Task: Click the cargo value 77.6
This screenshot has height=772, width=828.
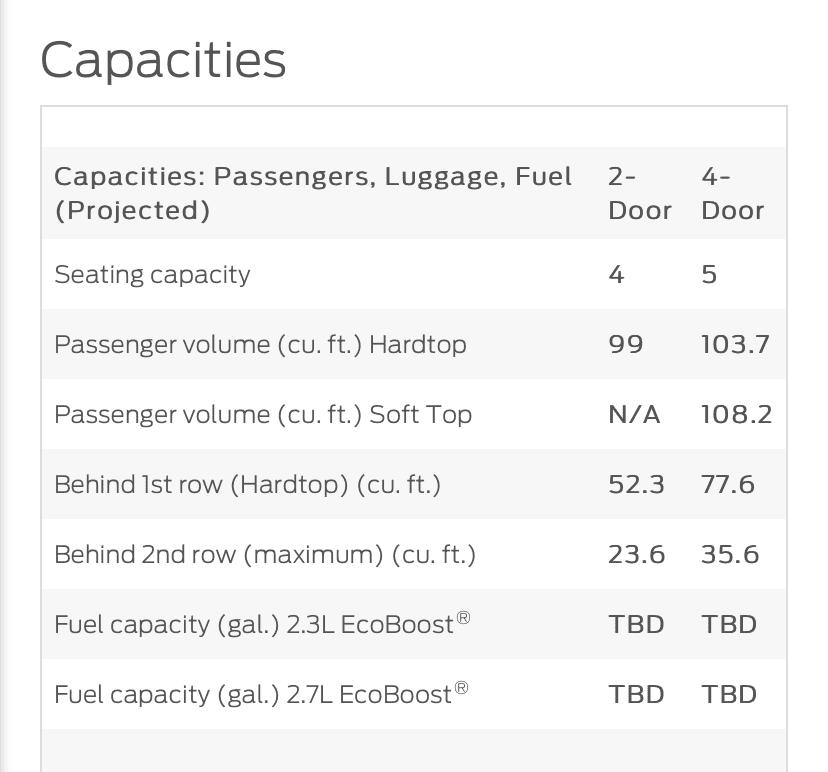Action: [x=728, y=485]
